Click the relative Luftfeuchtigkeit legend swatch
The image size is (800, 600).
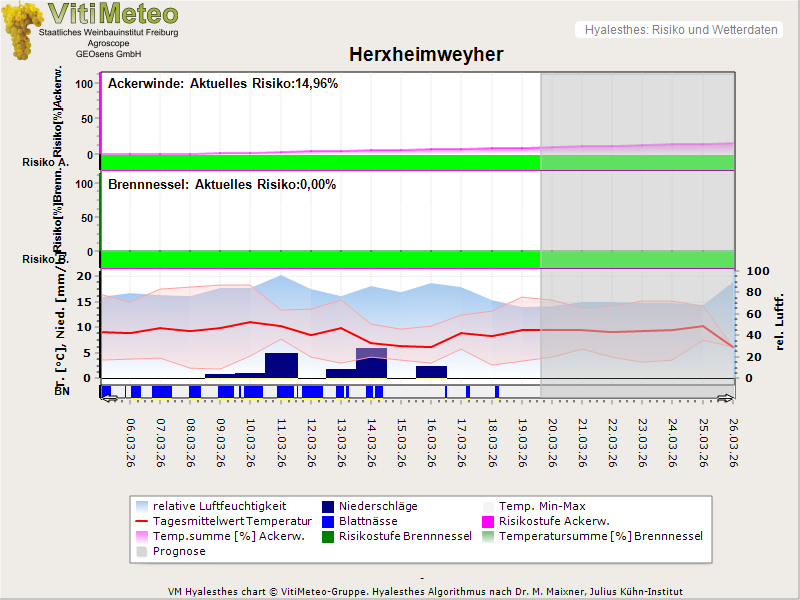click(x=143, y=507)
